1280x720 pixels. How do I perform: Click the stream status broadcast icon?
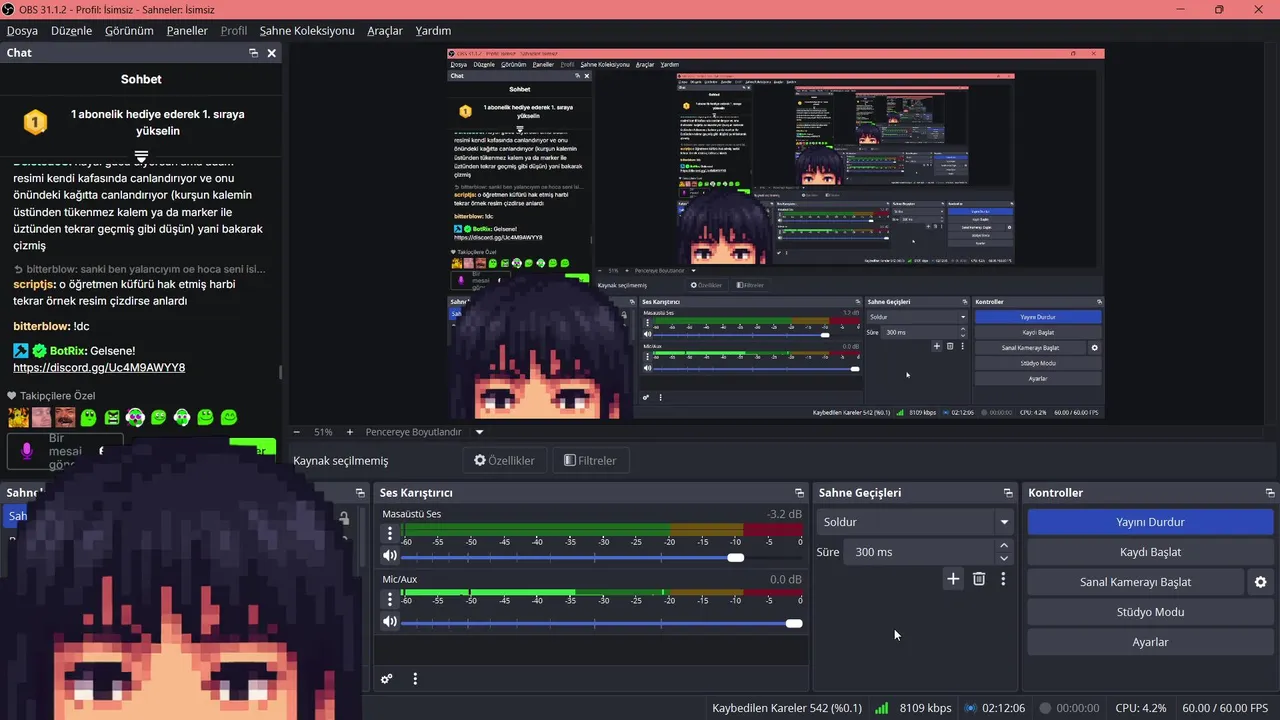(970, 708)
